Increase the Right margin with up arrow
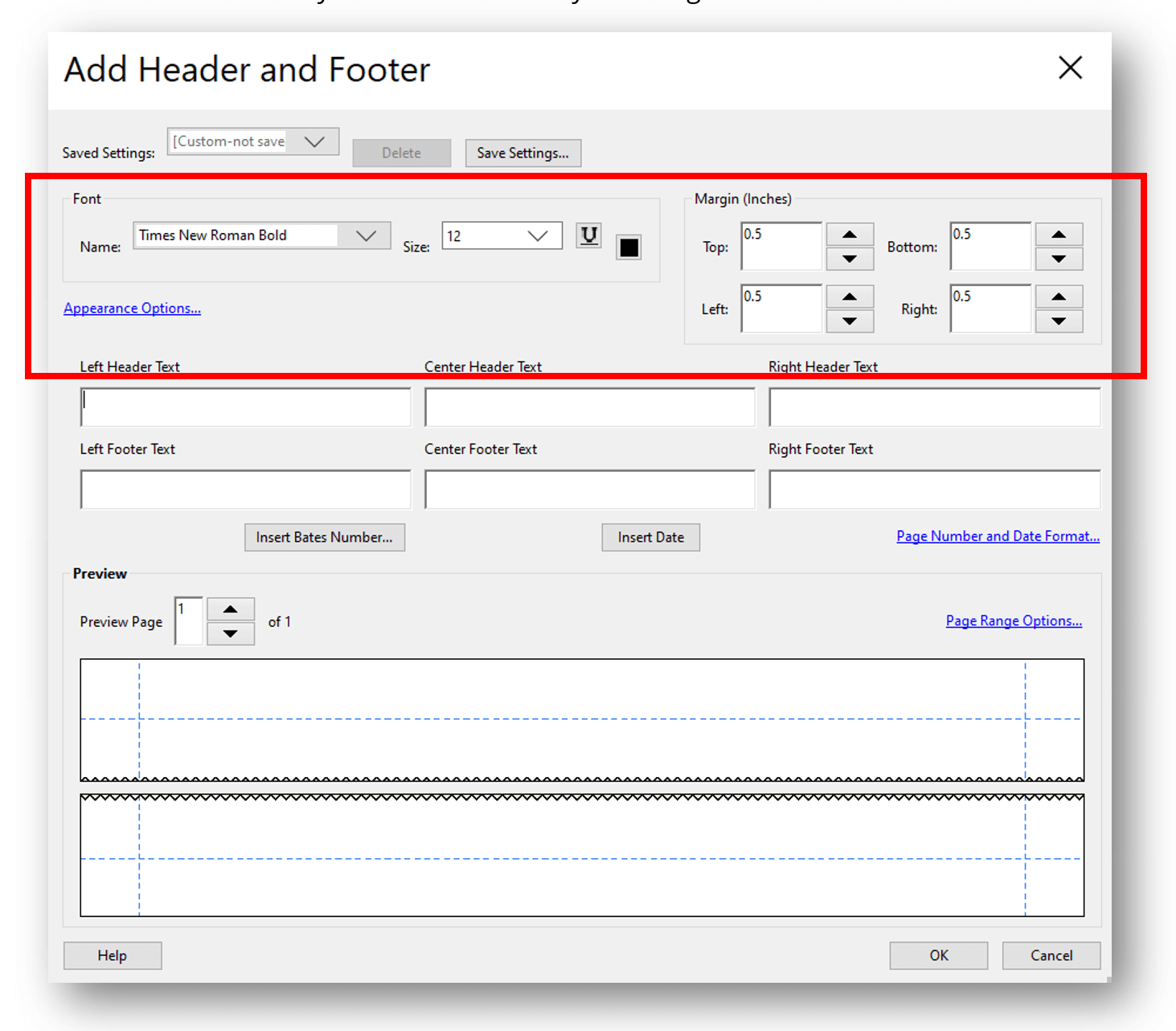1176x1031 pixels. click(1059, 297)
